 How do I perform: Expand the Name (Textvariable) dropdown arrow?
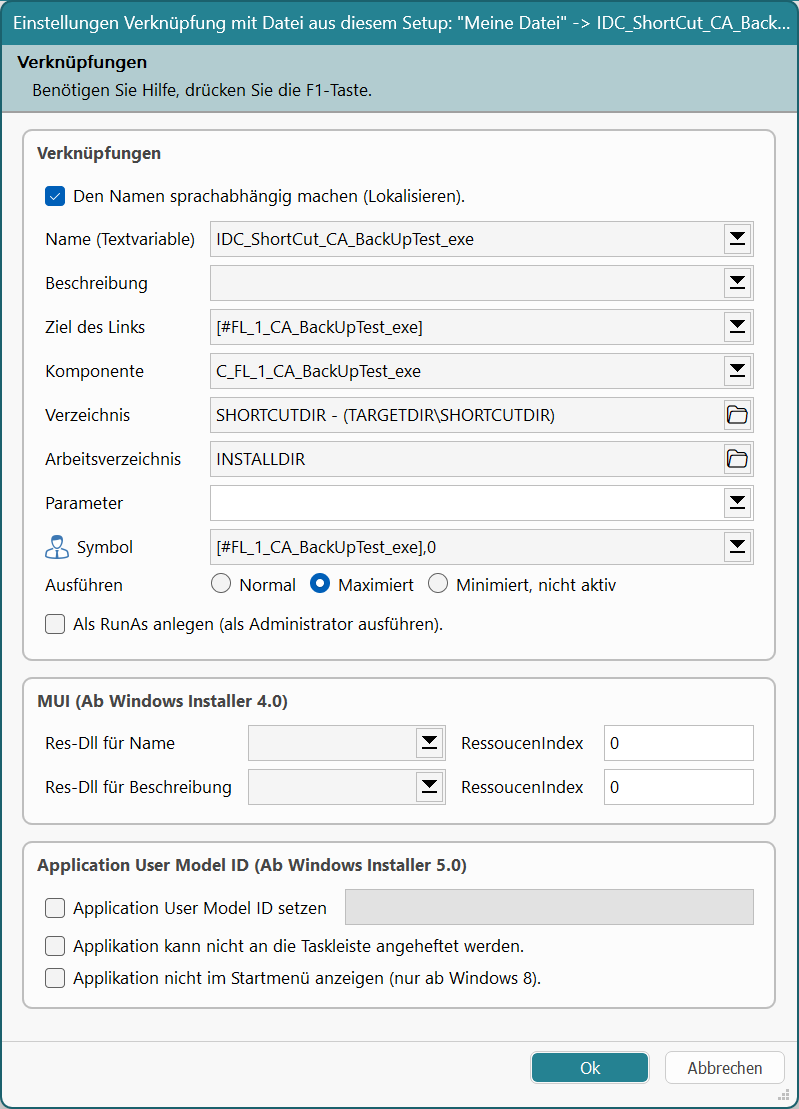click(x=737, y=239)
